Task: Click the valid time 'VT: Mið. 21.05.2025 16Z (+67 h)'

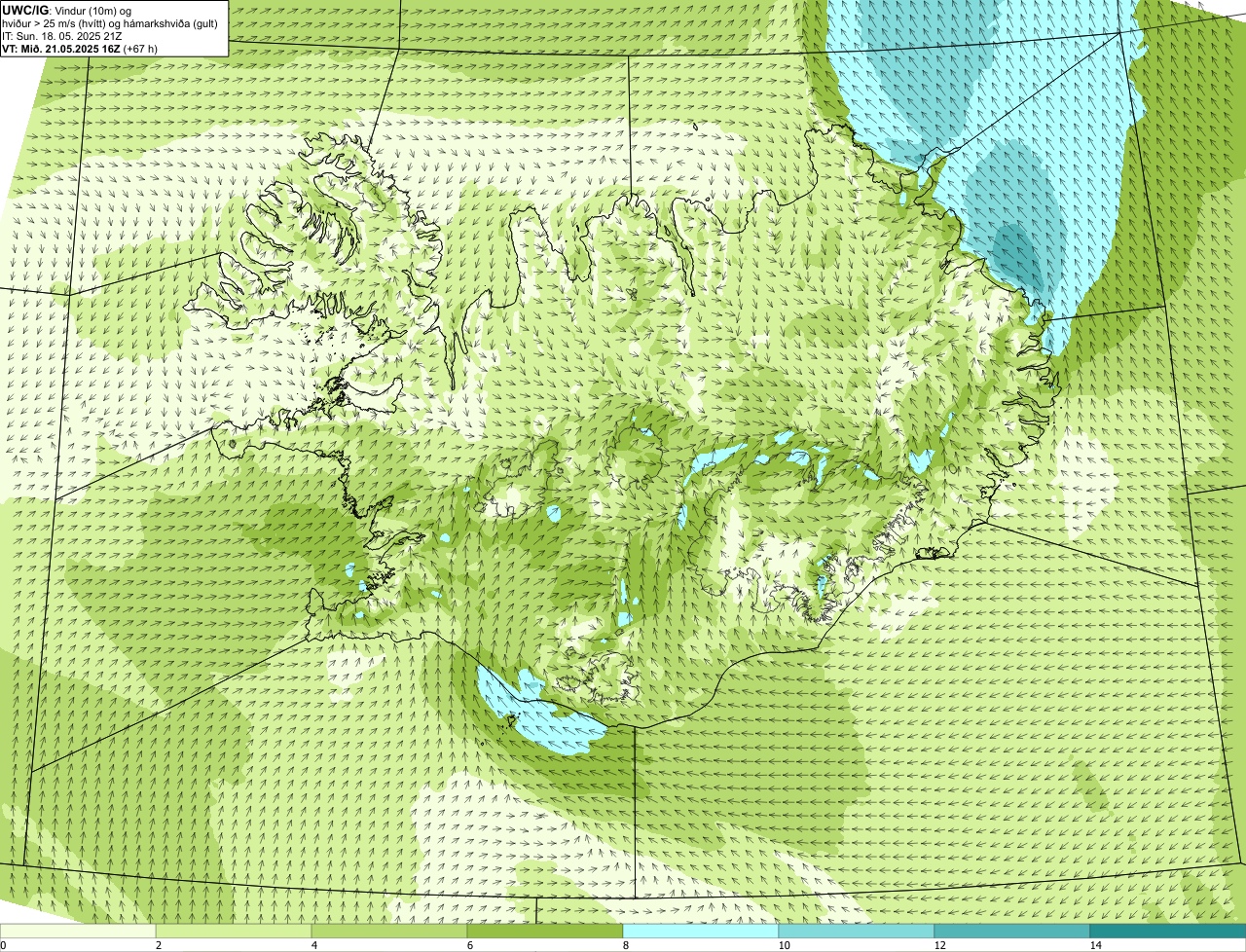Action: (x=80, y=49)
